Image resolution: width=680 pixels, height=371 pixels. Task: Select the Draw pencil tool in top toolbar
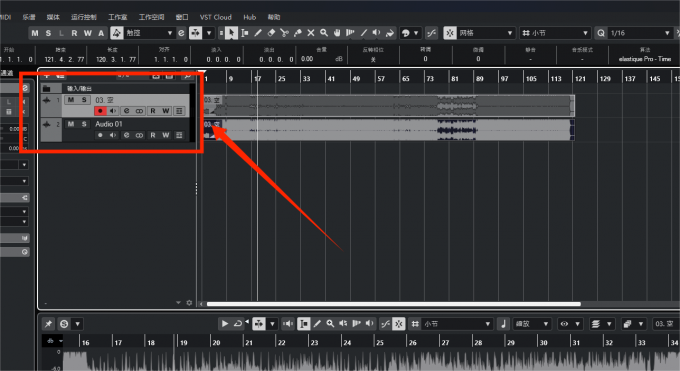(x=258, y=33)
